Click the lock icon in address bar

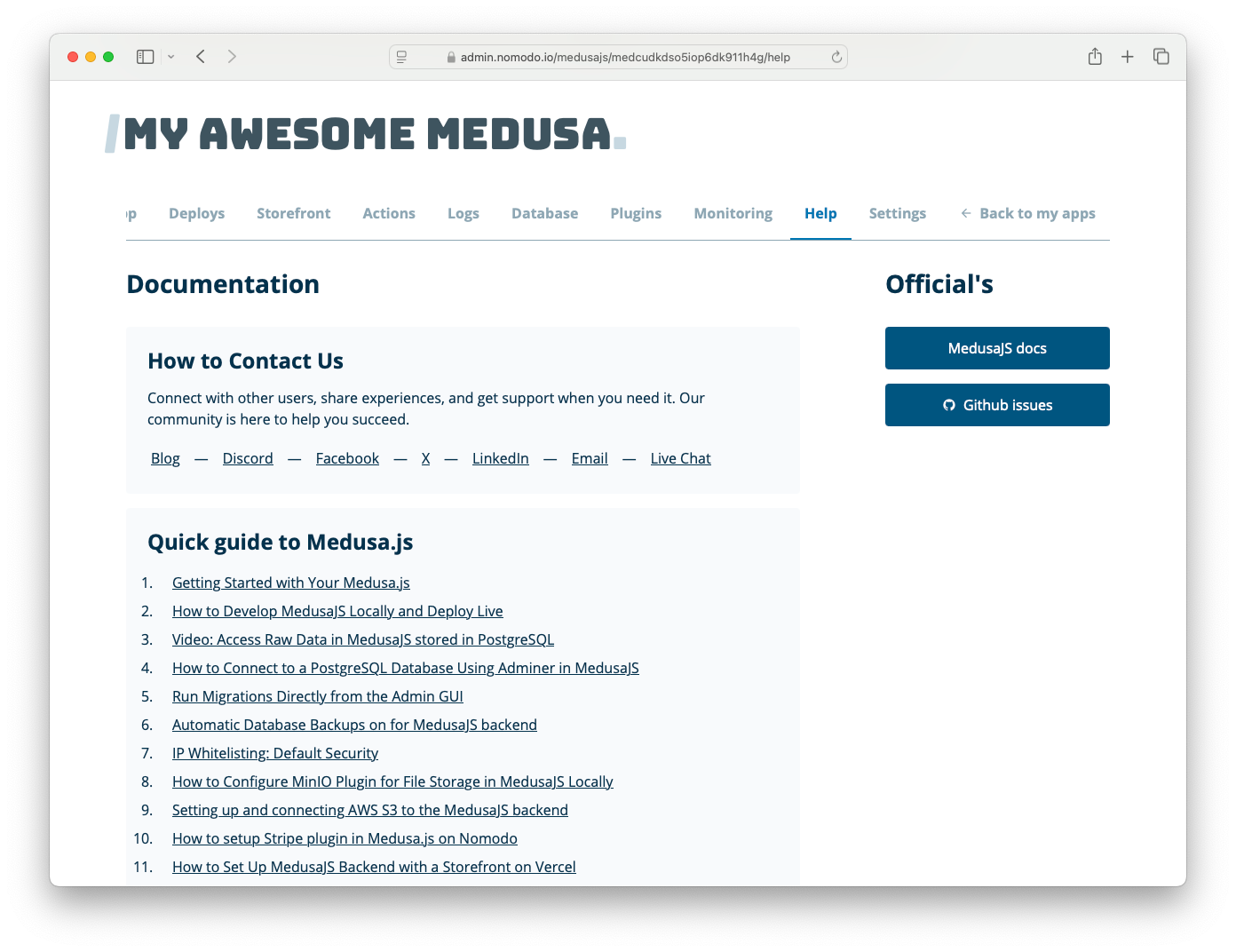pos(451,57)
